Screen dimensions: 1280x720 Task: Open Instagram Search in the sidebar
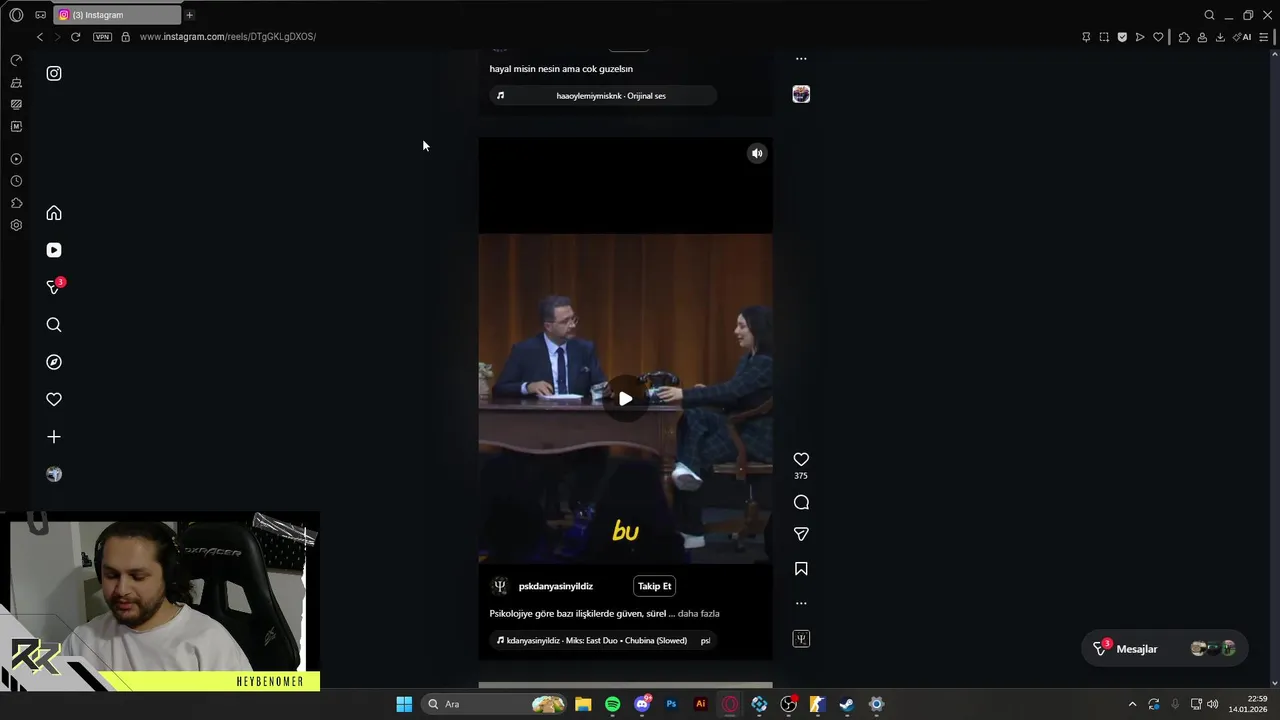[54, 325]
